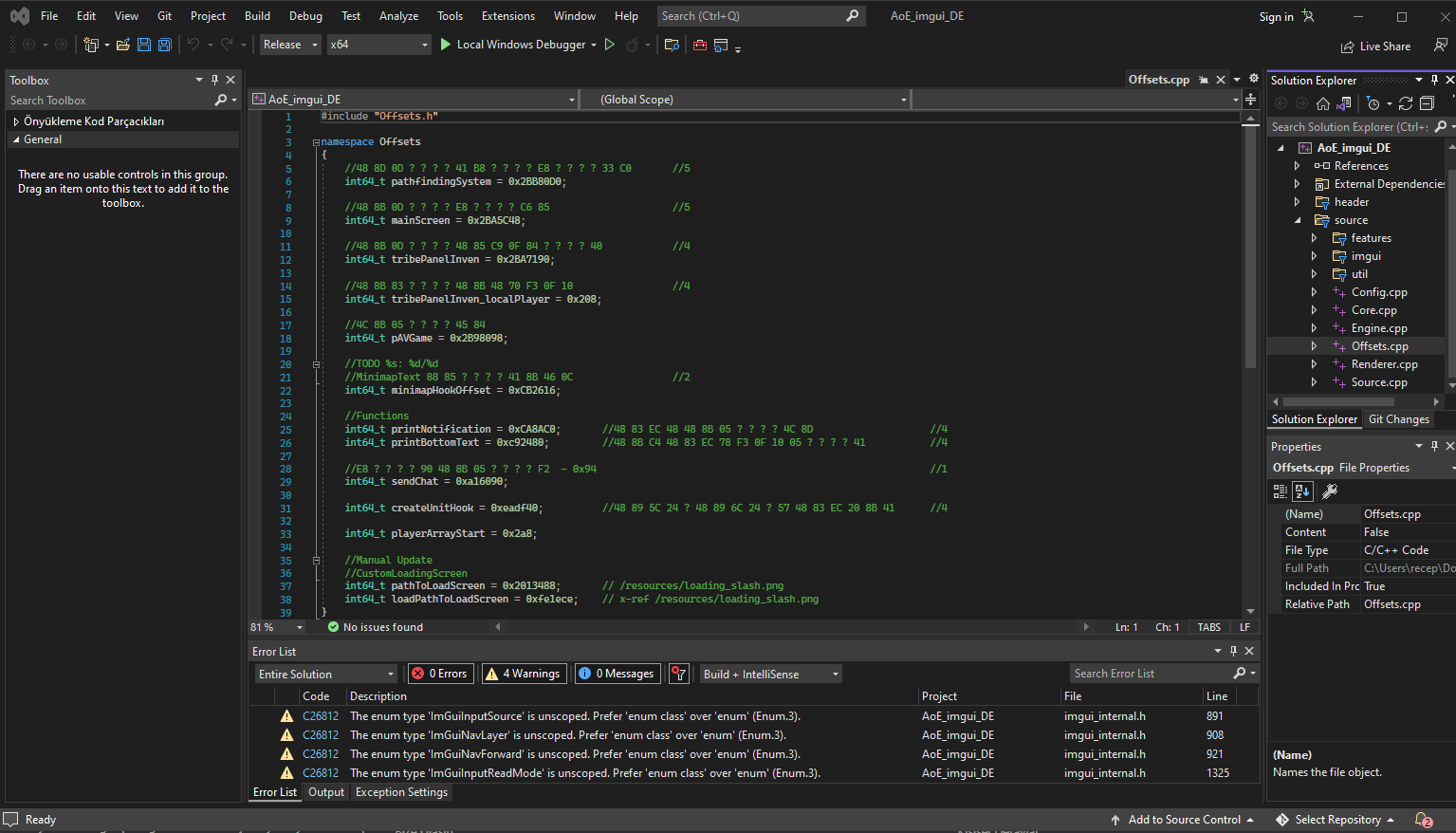Click the notifications bell in status bar
The width and height of the screenshot is (1456, 833).
1423,820
